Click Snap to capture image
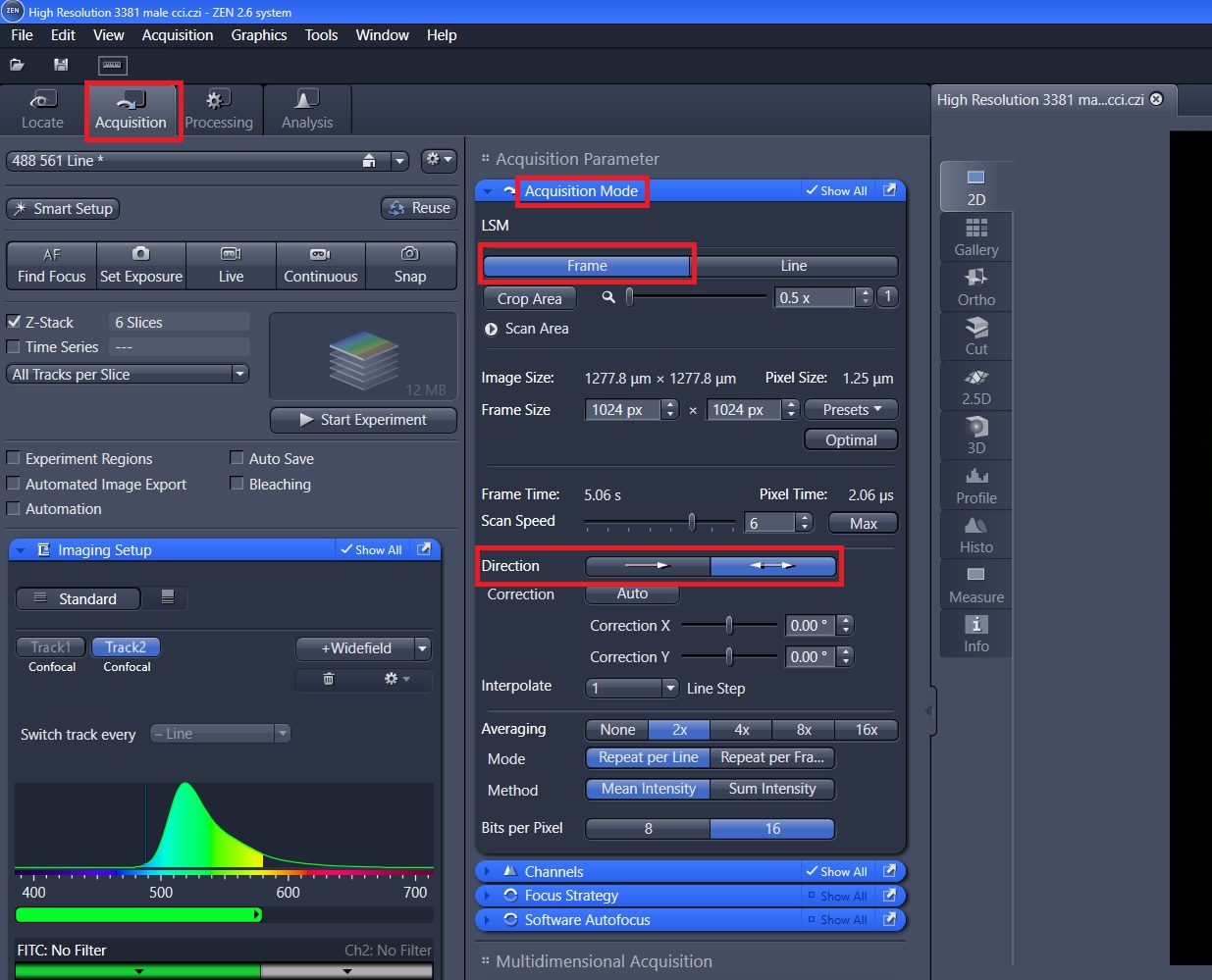The height and width of the screenshot is (980, 1212). coord(410,266)
